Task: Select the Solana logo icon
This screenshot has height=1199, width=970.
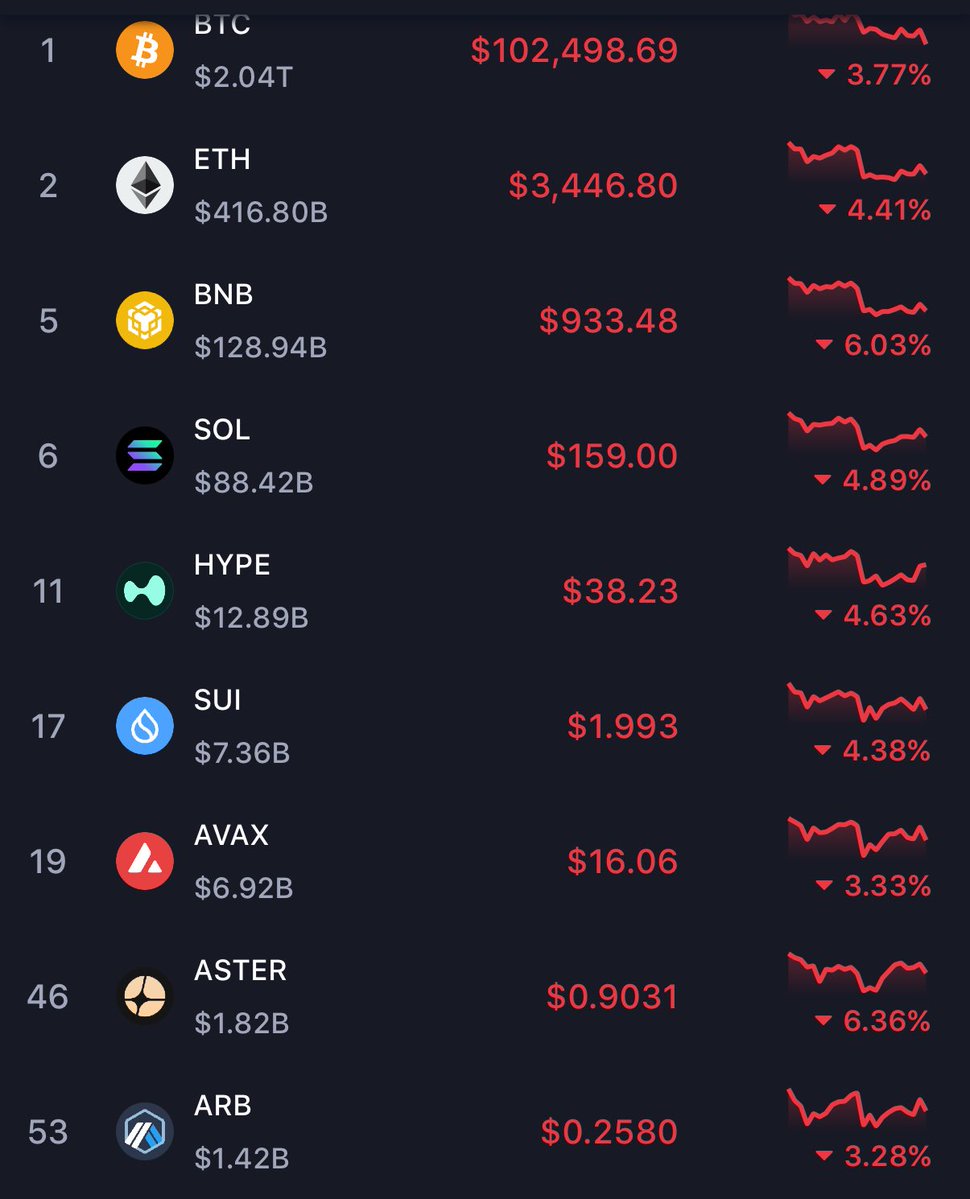Action: [x=145, y=456]
